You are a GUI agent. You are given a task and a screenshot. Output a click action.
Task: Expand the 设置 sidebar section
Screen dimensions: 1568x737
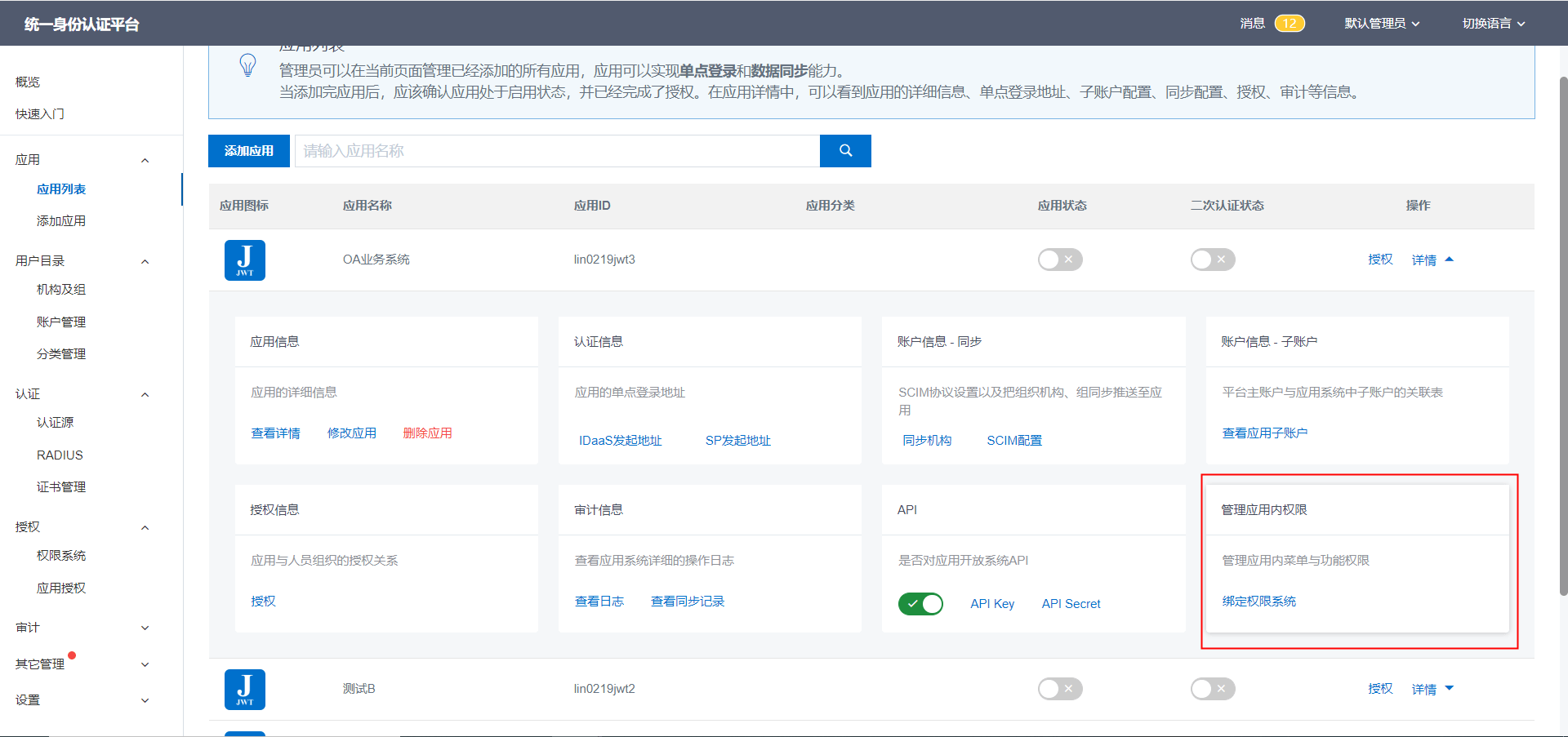(x=82, y=700)
